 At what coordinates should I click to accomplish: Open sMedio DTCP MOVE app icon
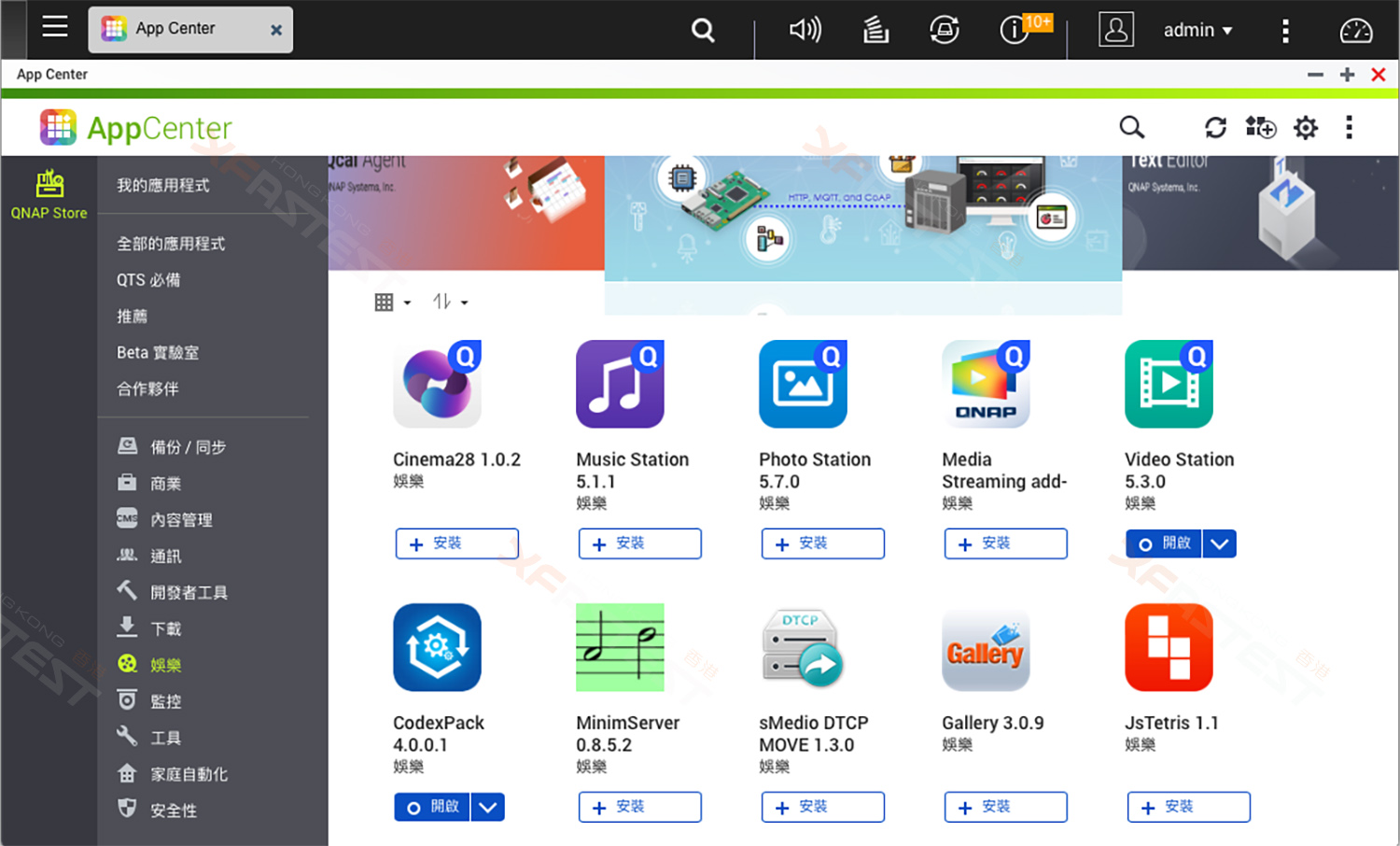click(x=803, y=647)
